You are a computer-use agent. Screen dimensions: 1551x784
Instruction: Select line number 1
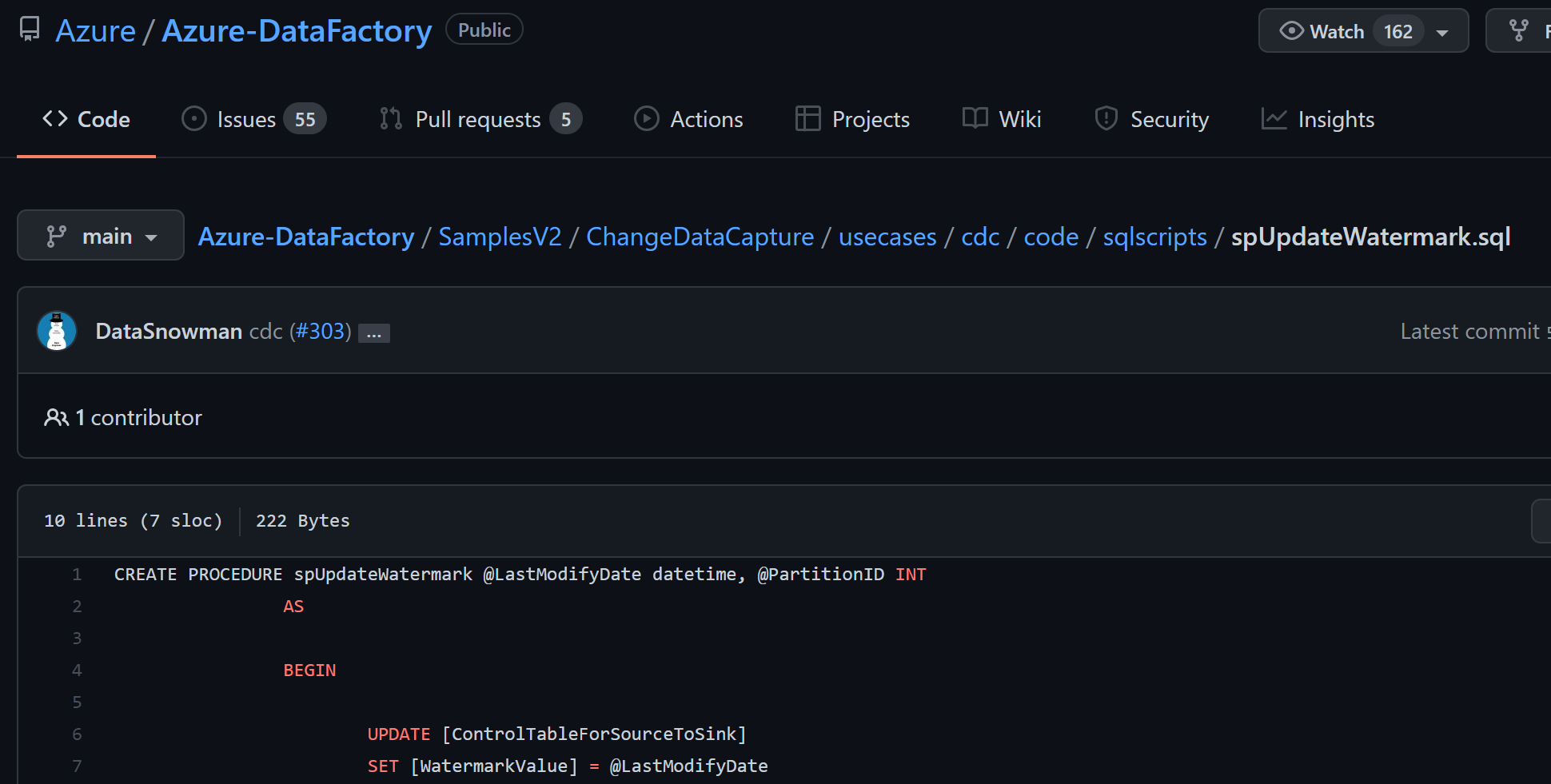77,574
